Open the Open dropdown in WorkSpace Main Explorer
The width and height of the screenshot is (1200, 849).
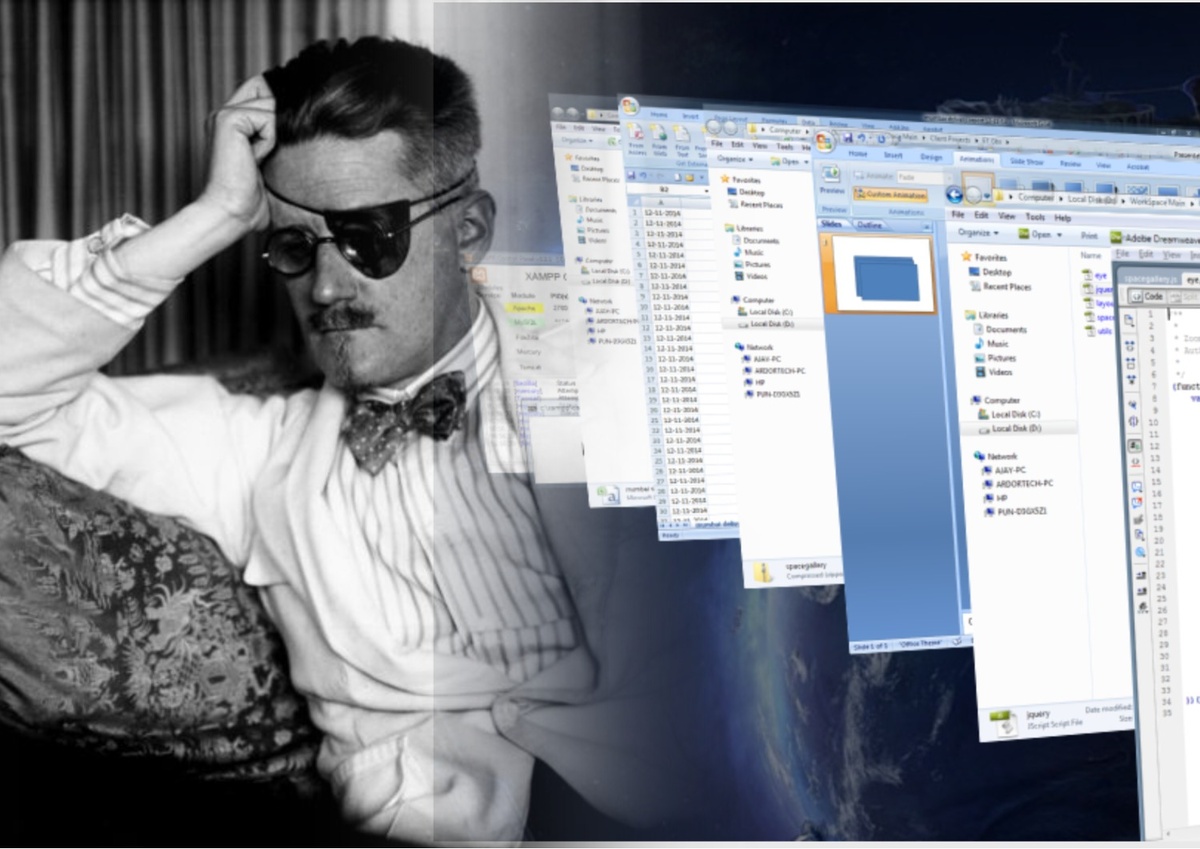tap(1041, 234)
